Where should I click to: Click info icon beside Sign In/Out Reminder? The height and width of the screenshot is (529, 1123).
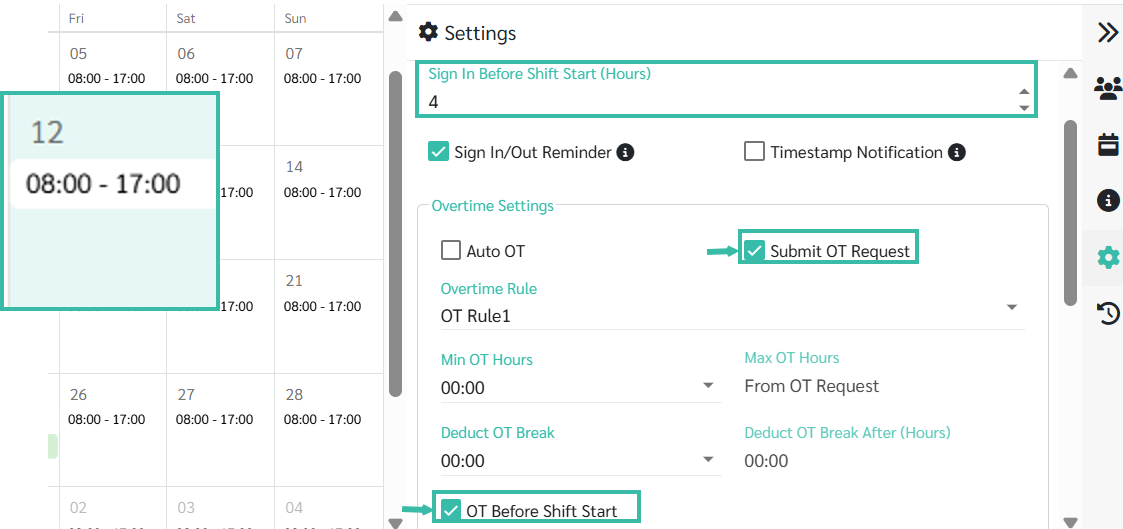[626, 152]
